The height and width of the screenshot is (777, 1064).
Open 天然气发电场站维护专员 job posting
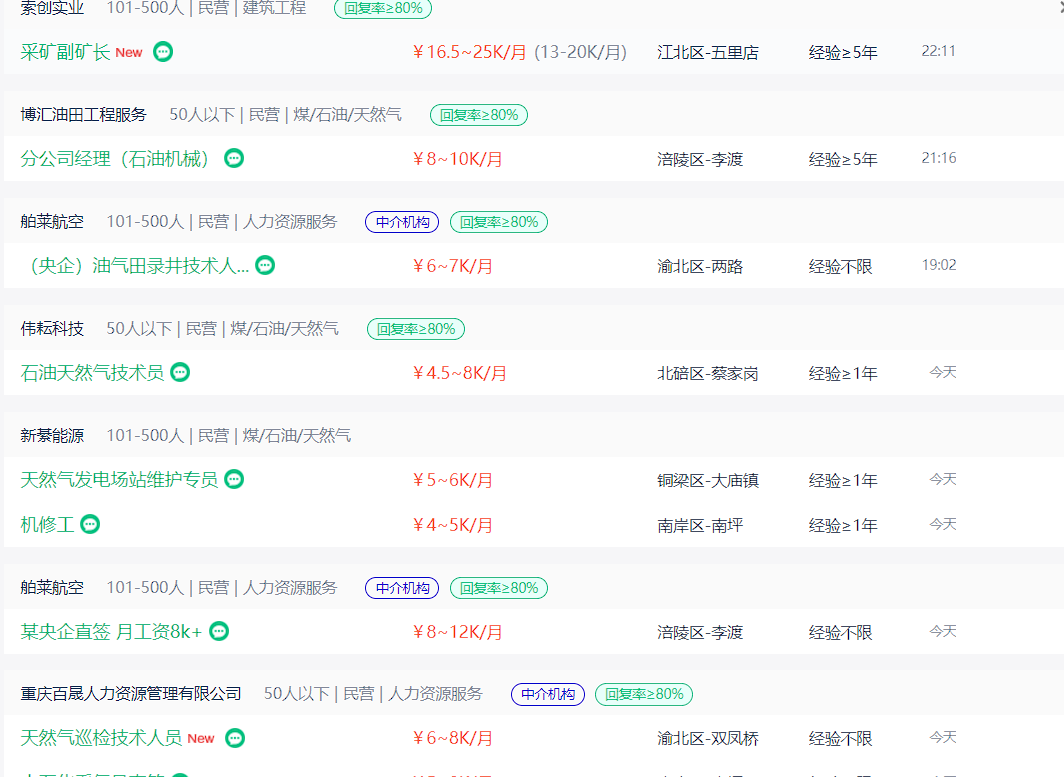point(119,480)
